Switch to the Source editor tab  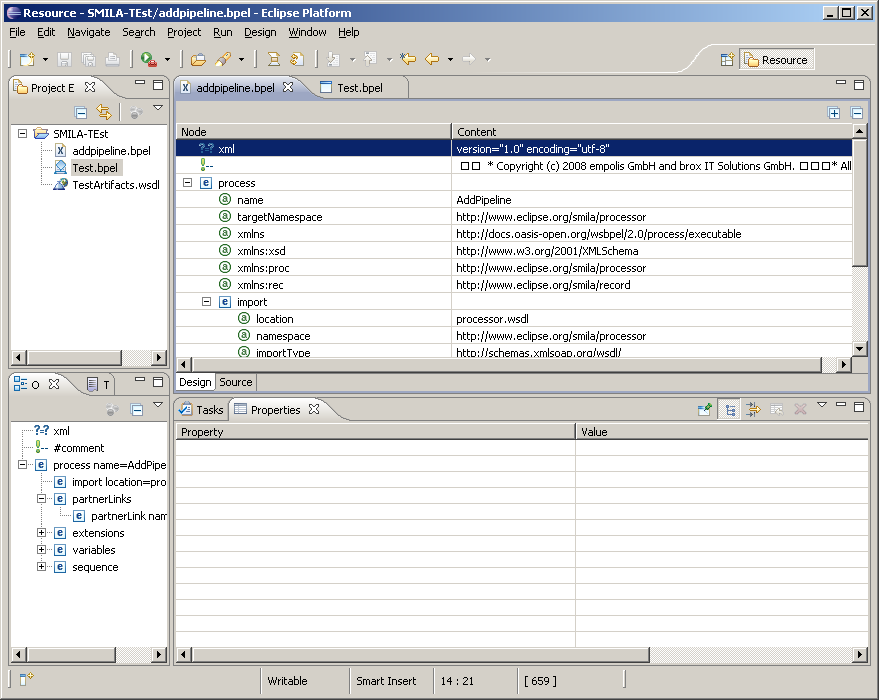pos(236,382)
